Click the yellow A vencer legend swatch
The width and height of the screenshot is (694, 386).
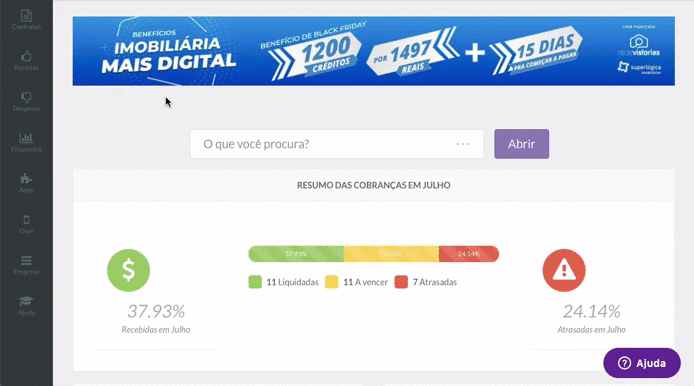coord(332,282)
